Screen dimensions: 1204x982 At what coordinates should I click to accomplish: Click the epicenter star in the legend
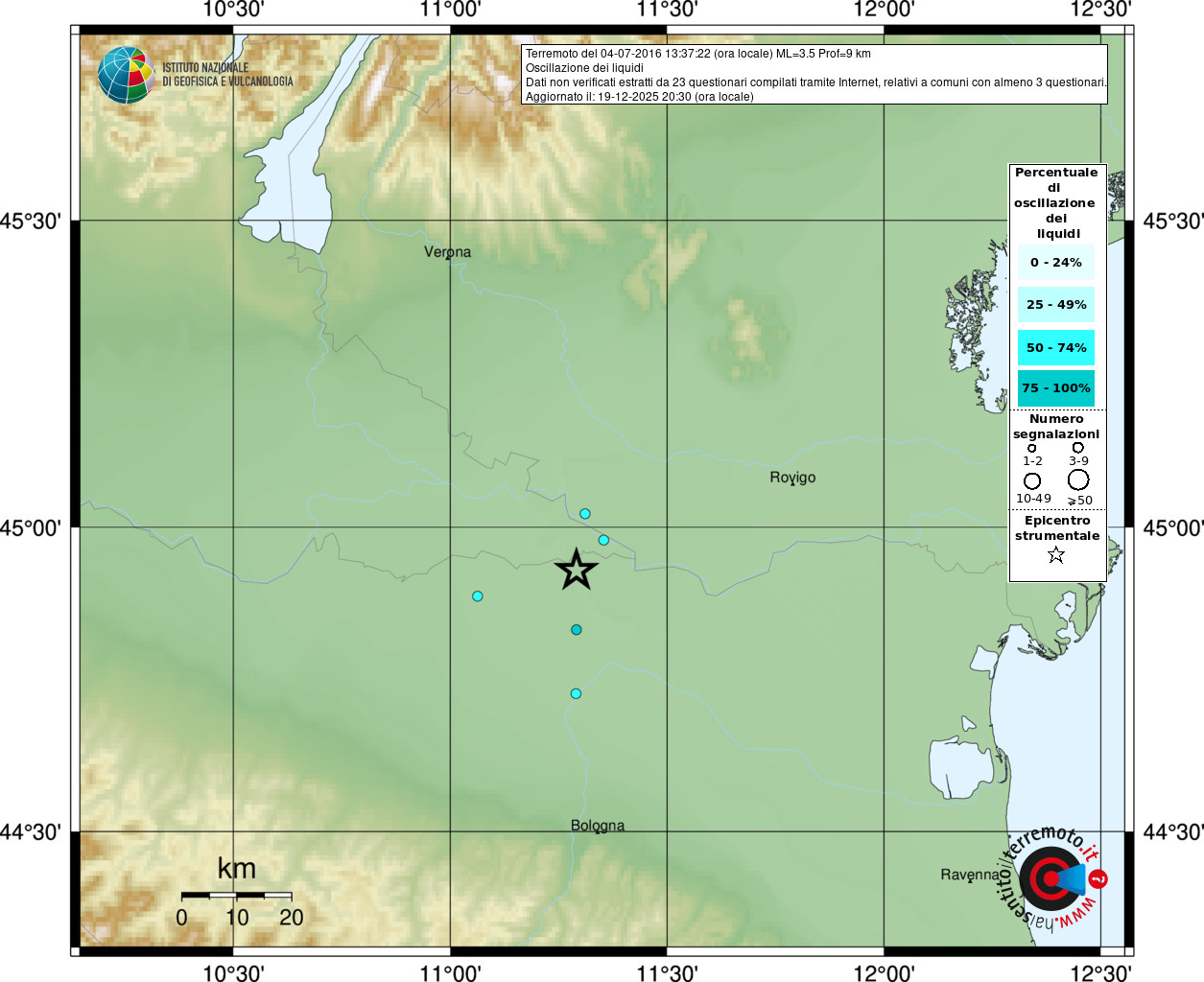tap(1056, 554)
